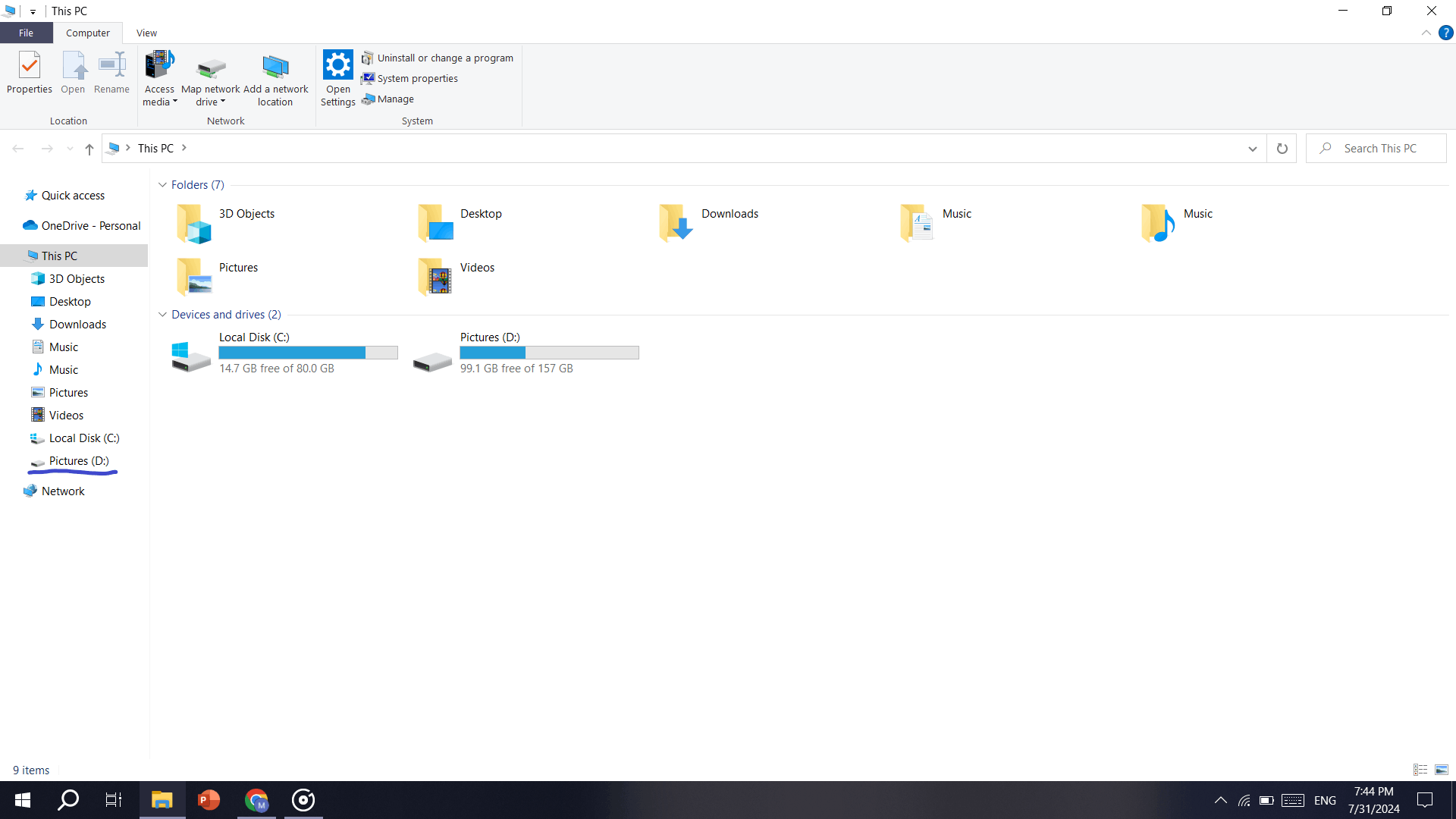The image size is (1456, 819).
Task: Click the Properties icon in ribbon
Action: 30,67
